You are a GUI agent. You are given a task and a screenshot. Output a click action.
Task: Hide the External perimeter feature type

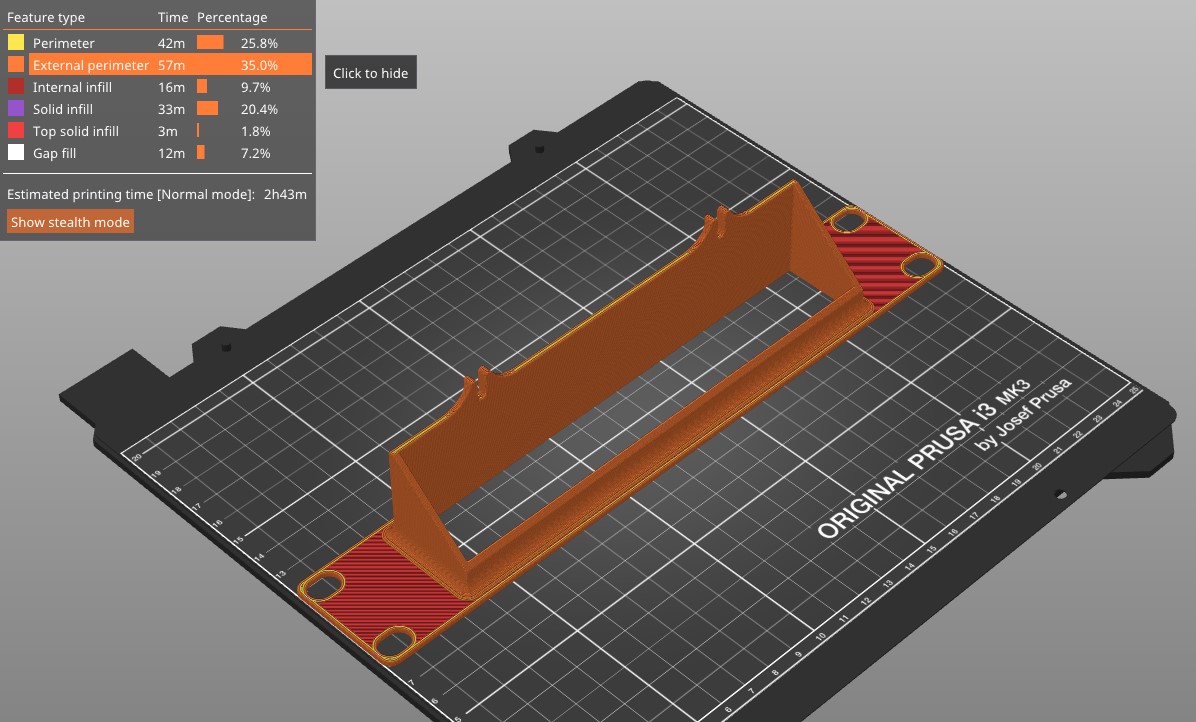(x=90, y=65)
